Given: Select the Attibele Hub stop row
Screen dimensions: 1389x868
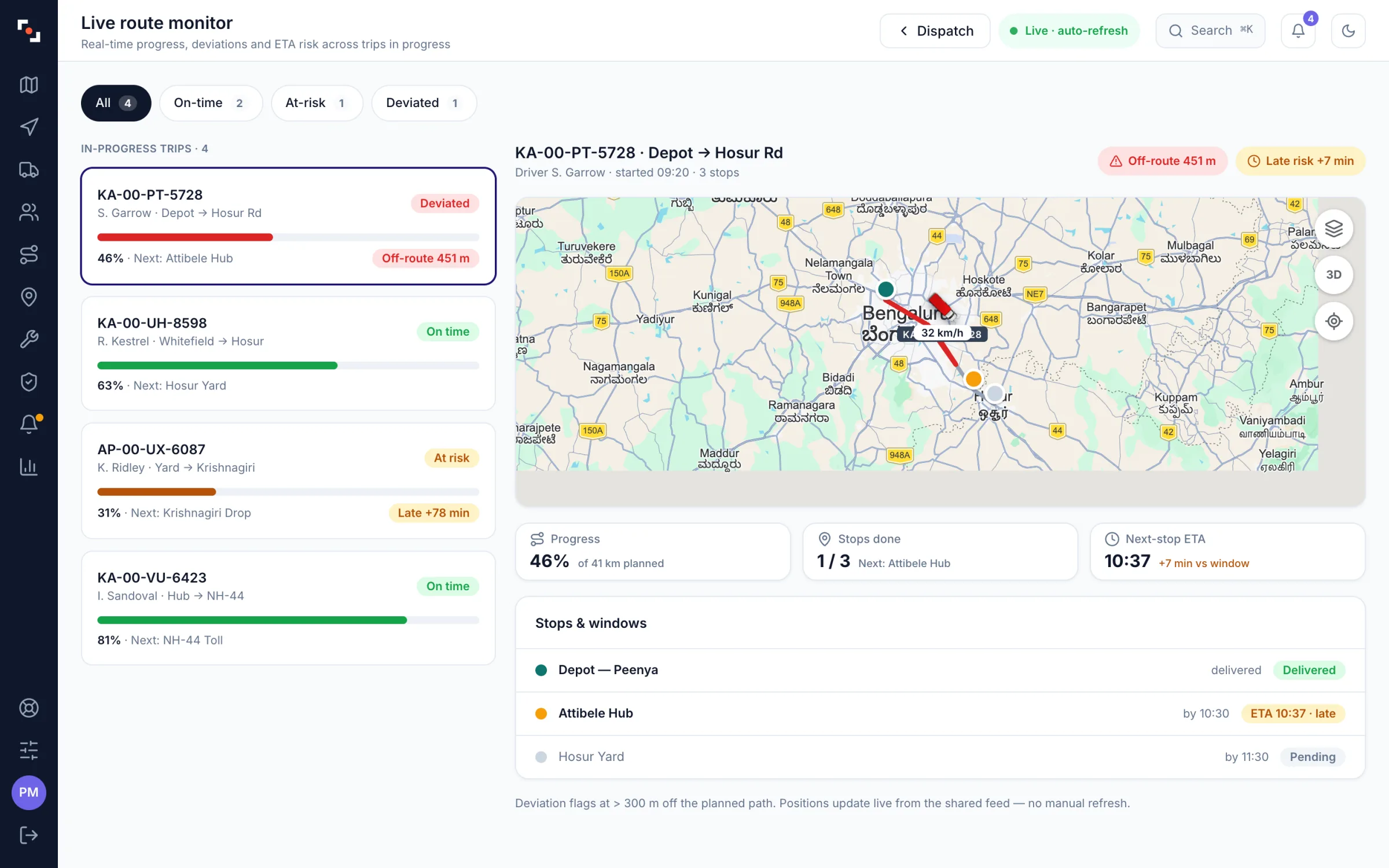Looking at the screenshot, I should 940,713.
